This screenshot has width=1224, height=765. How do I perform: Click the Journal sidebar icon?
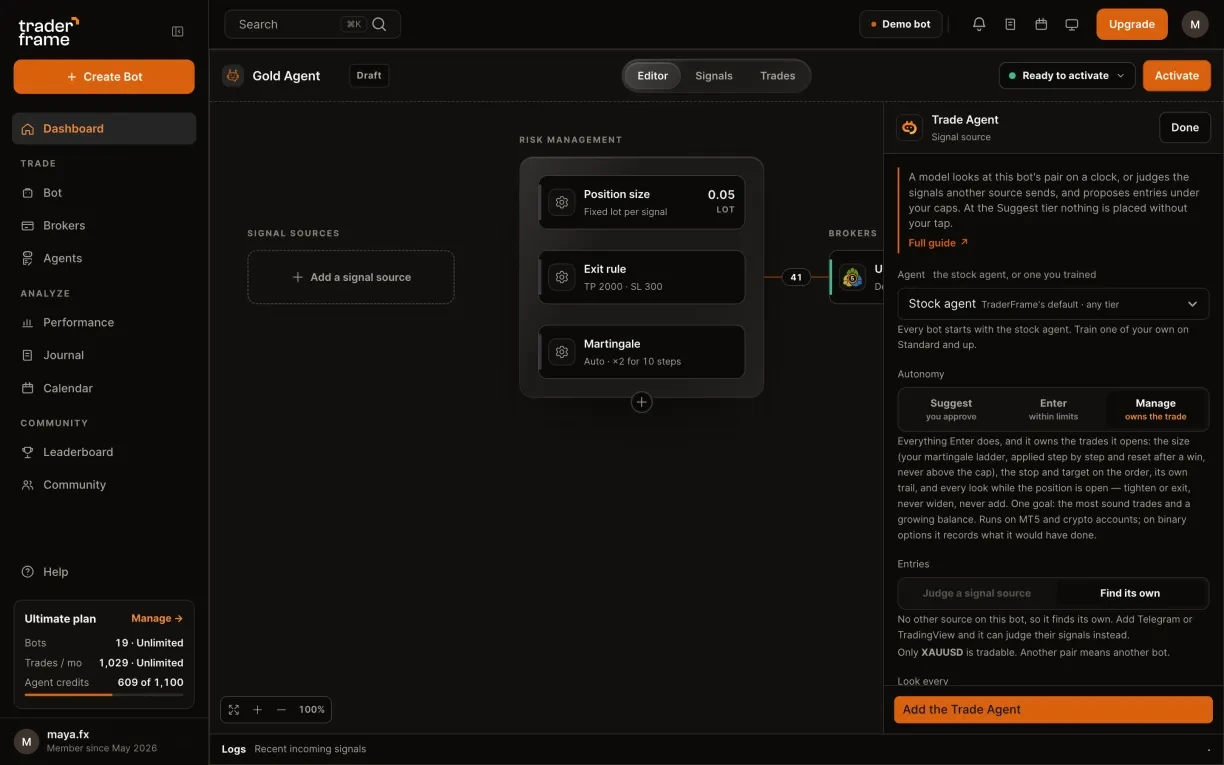point(28,355)
